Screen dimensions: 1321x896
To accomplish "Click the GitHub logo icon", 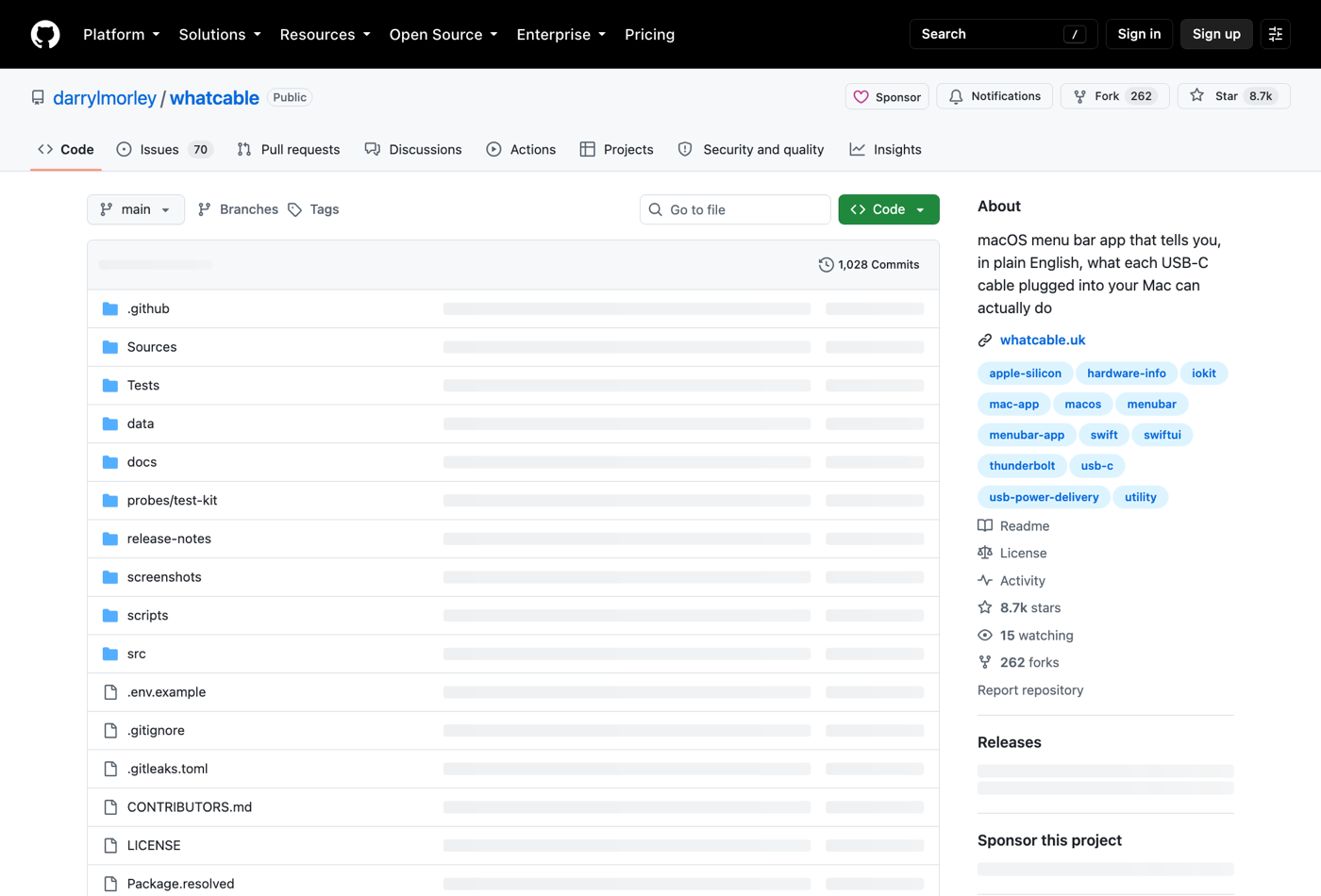I will [x=45, y=34].
